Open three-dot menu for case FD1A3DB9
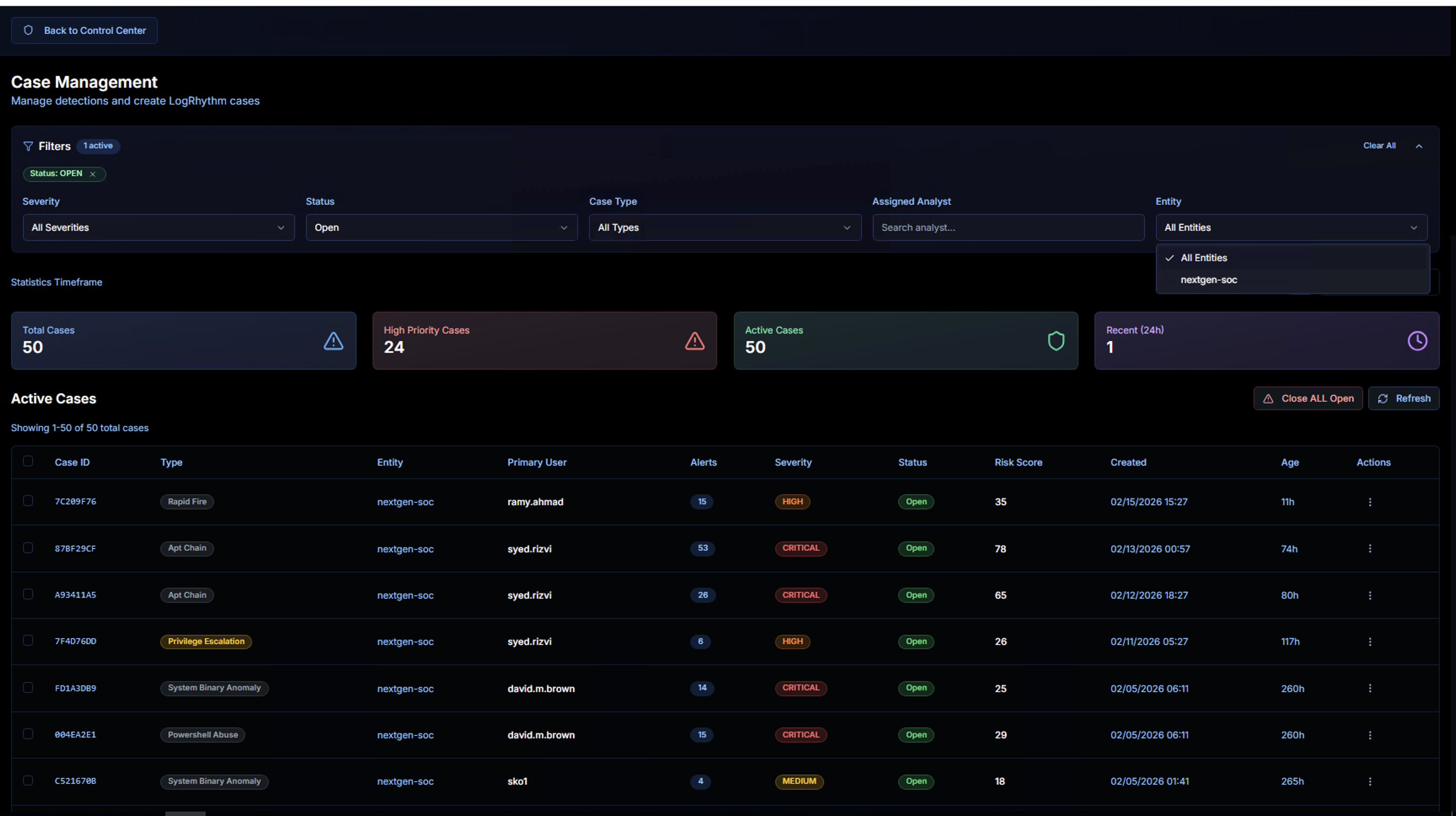Viewport: 1456px width, 816px height. [x=1370, y=688]
